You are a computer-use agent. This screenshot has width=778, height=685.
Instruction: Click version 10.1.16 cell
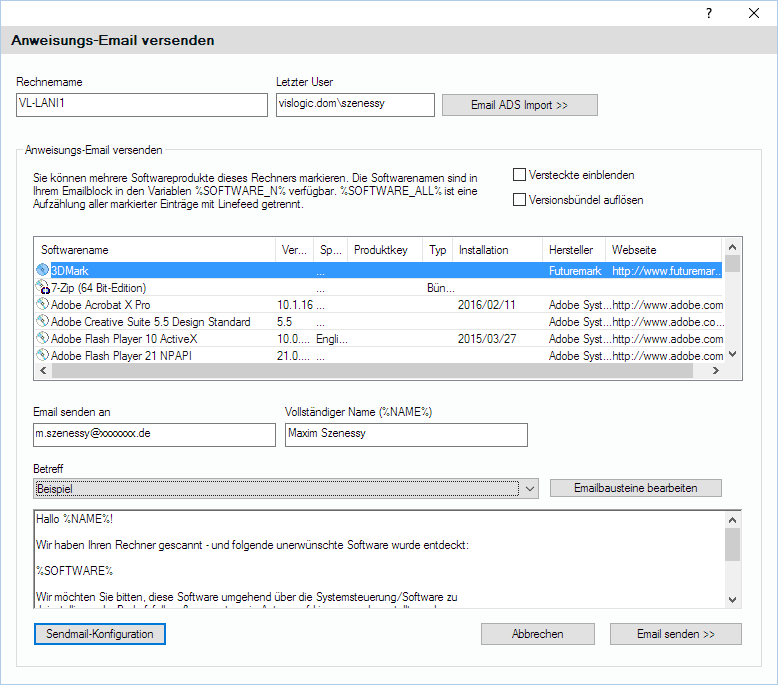click(x=295, y=305)
